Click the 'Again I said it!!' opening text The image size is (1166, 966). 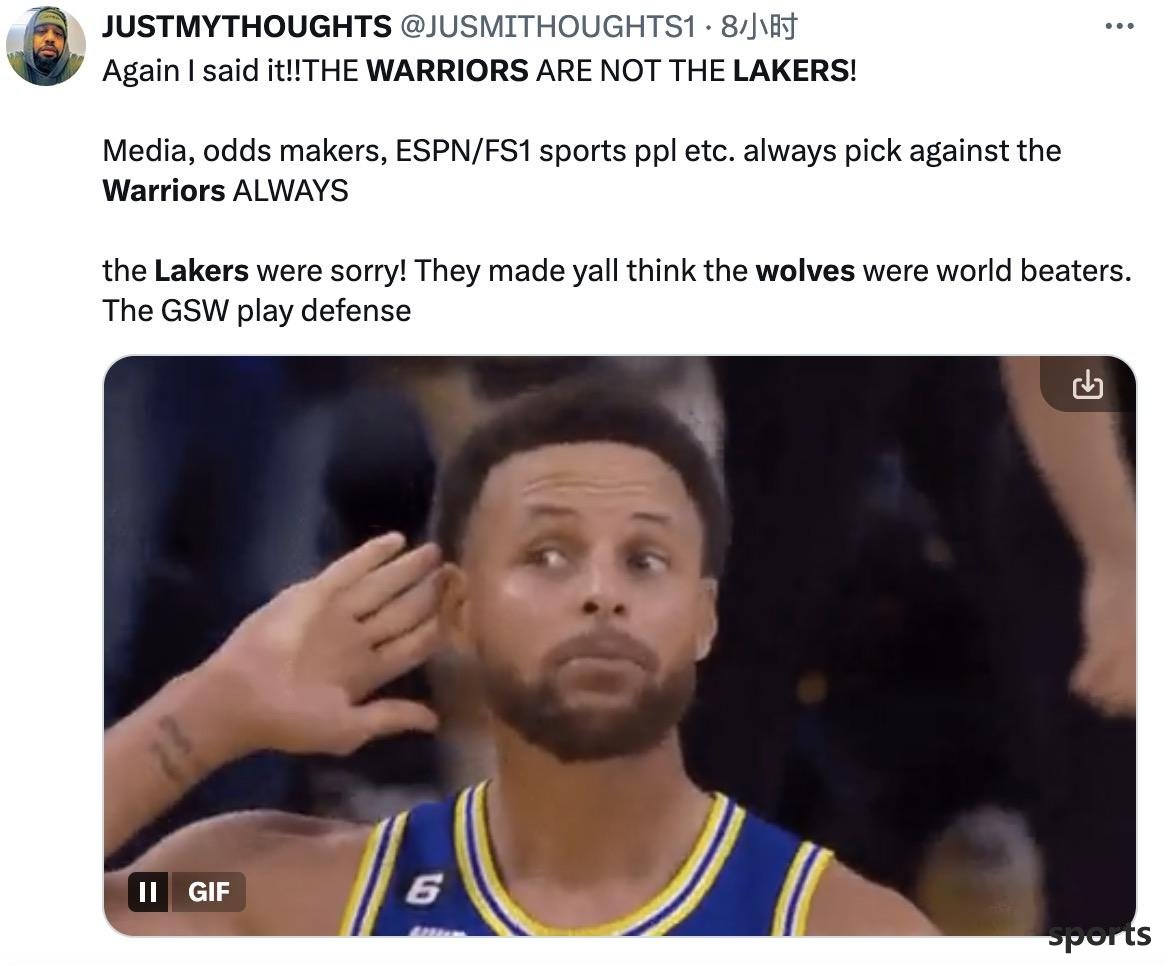[x=202, y=71]
